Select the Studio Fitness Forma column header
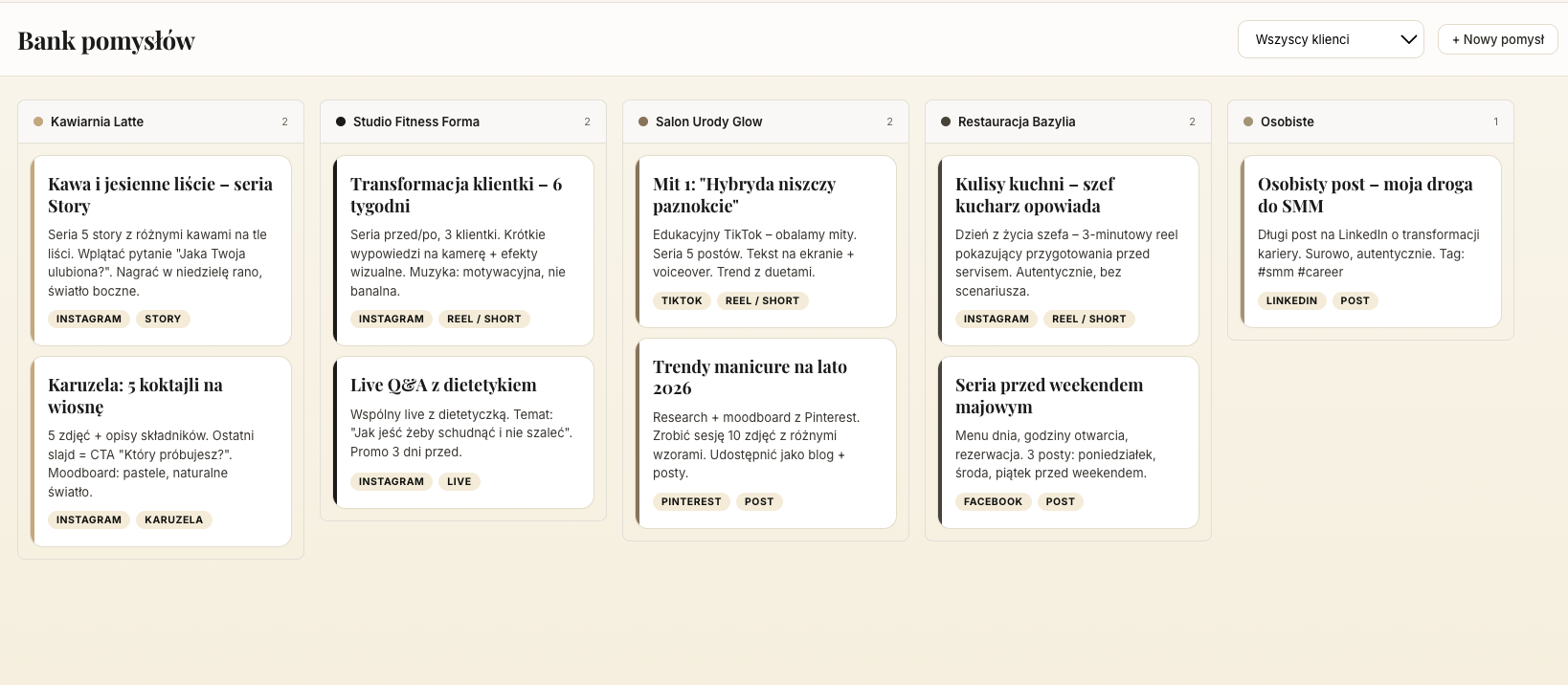Viewport: 1568px width, 685px height. coord(416,122)
